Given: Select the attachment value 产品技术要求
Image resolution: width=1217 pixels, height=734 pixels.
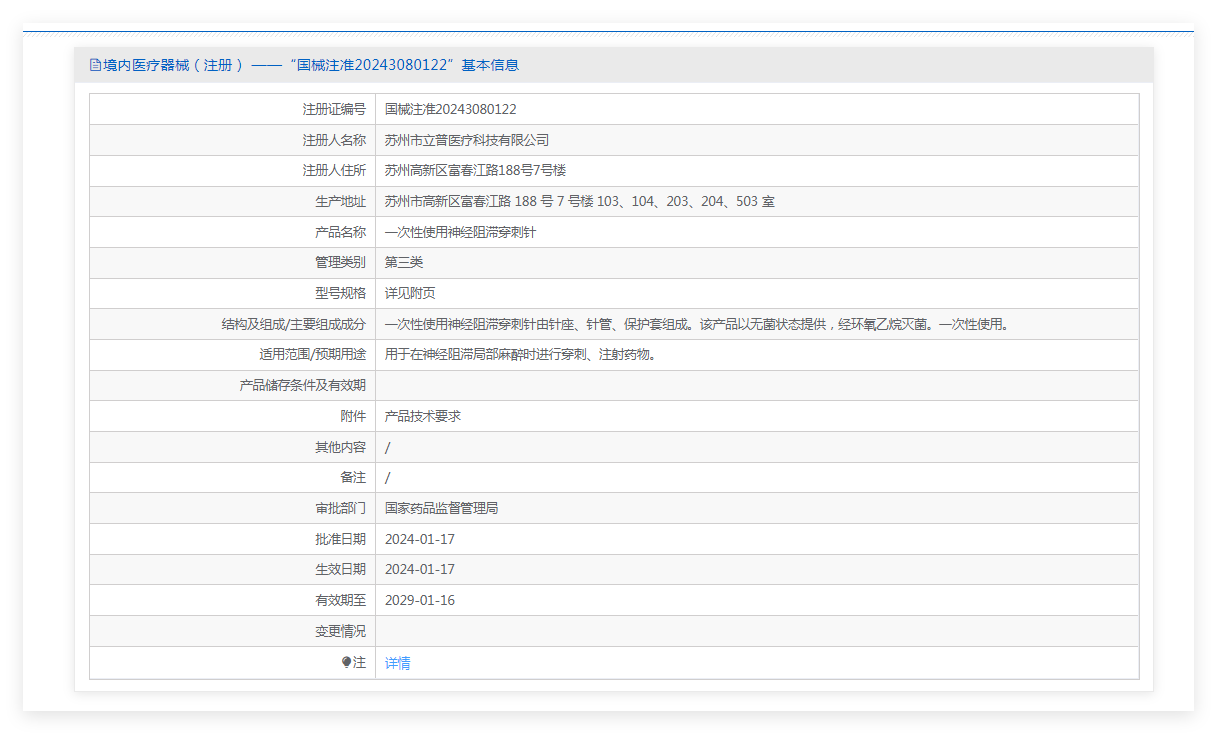Looking at the screenshot, I should (423, 416).
